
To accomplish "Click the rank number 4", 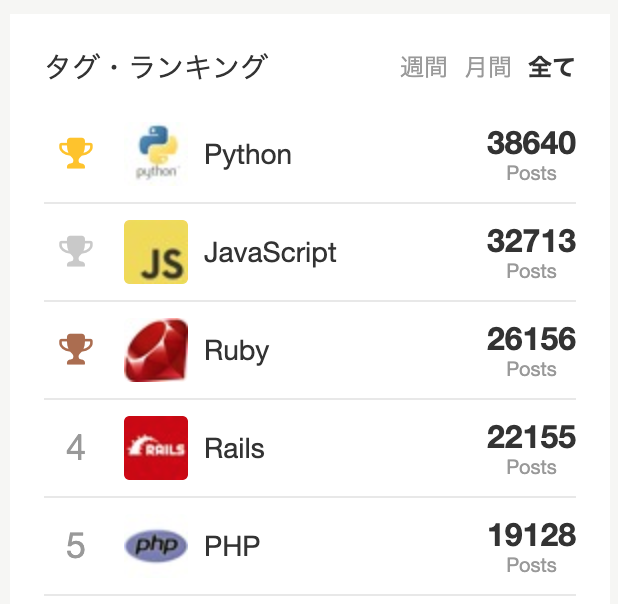I will coord(76,448).
